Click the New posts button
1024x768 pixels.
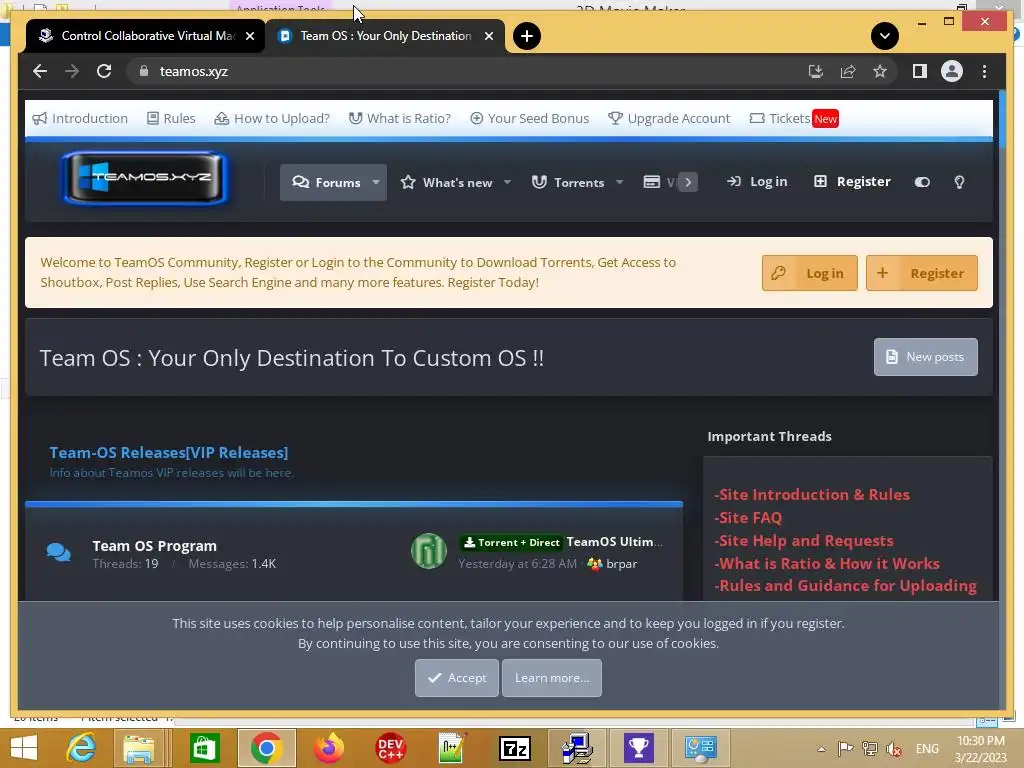coord(925,357)
